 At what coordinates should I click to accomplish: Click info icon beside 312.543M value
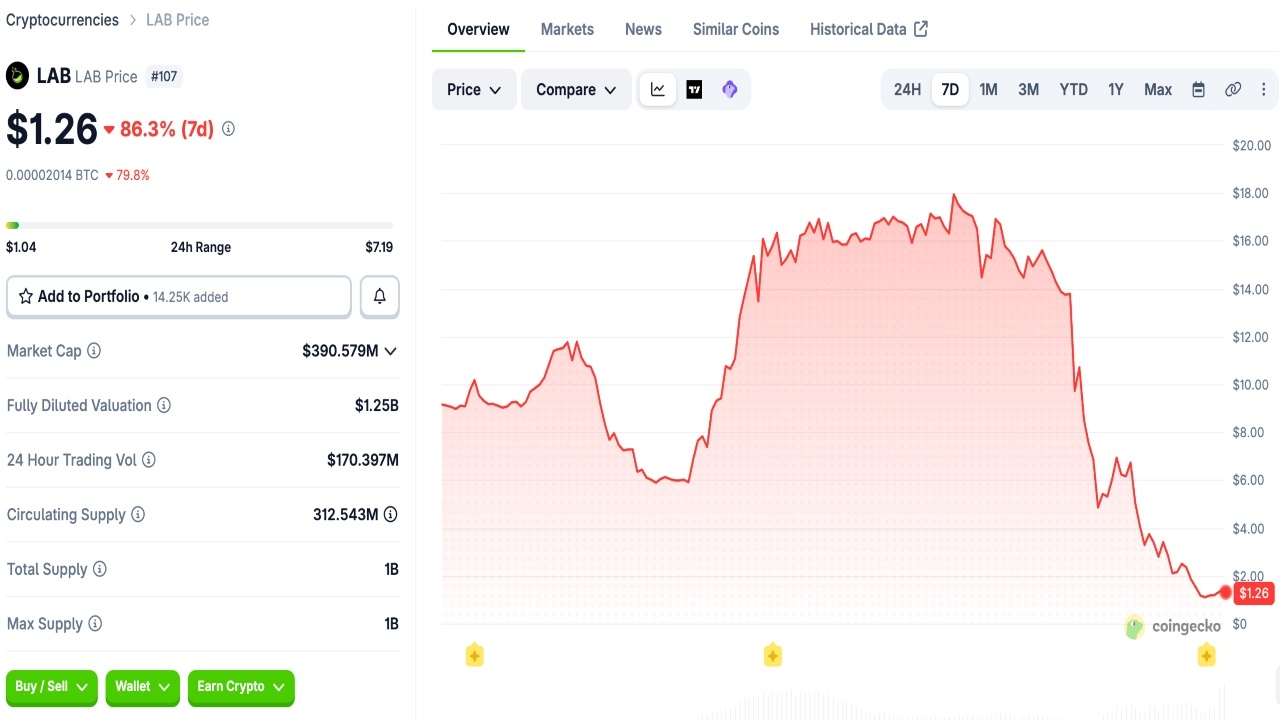pyautogui.click(x=391, y=515)
